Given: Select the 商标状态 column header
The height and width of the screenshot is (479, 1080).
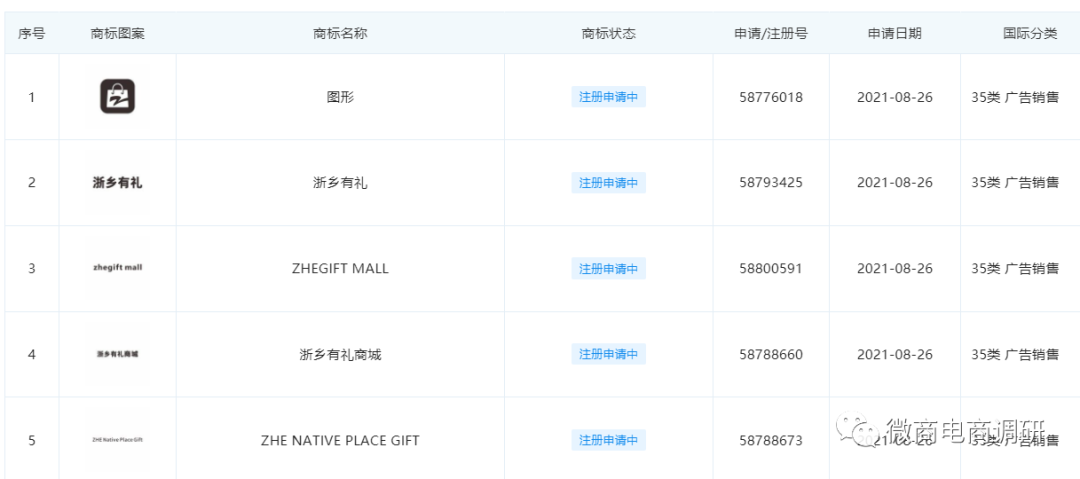Looking at the screenshot, I should [608, 34].
